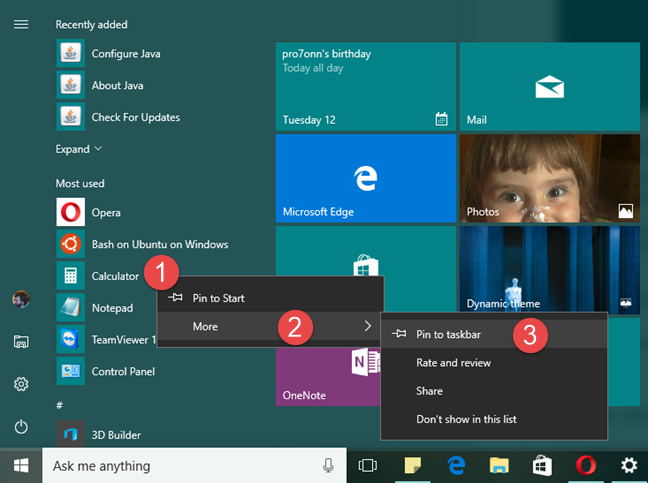Viewport: 648px width, 483px height.
Task: Click the TeamViewer app icon
Action: (x=71, y=339)
